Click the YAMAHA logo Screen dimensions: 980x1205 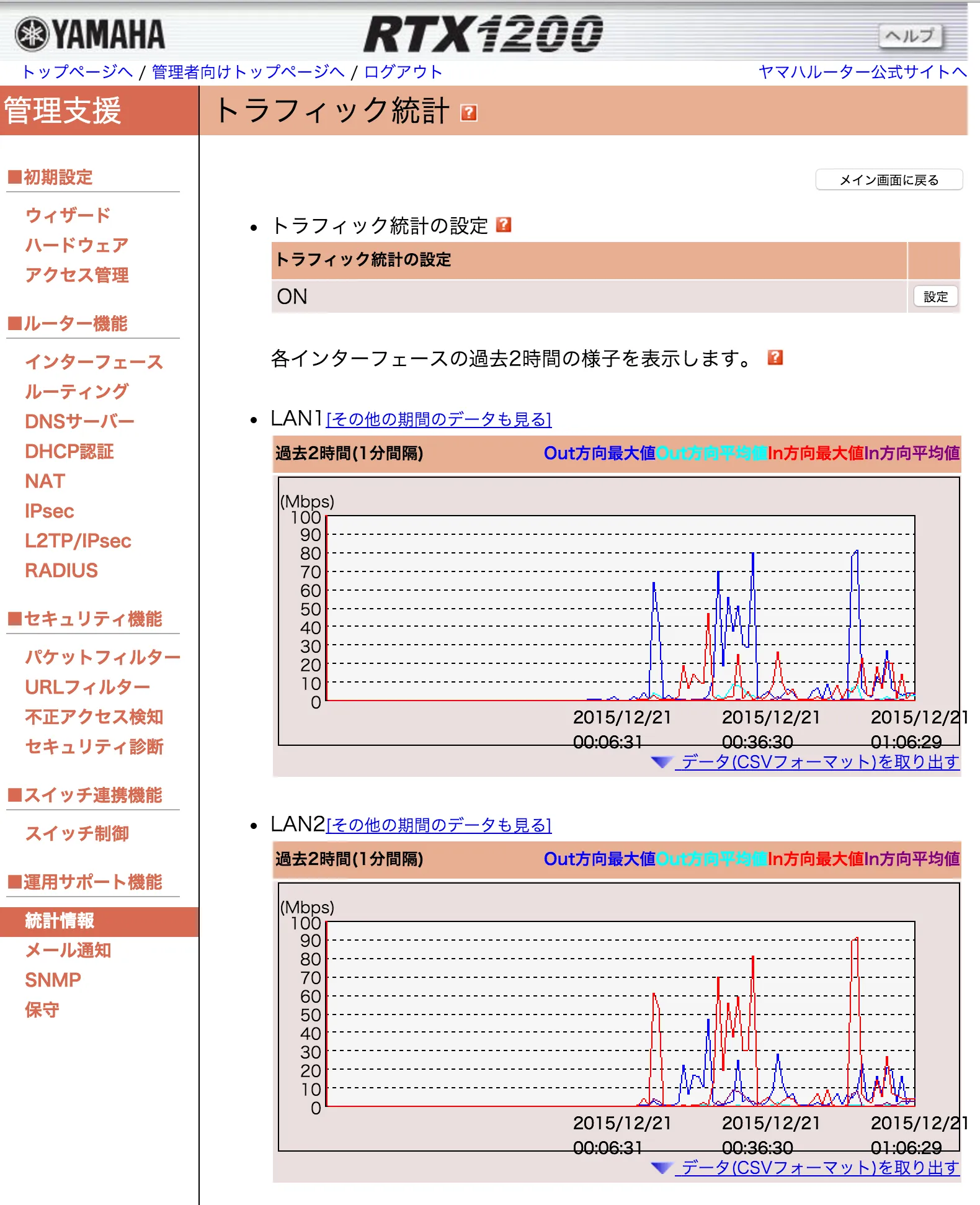91,34
